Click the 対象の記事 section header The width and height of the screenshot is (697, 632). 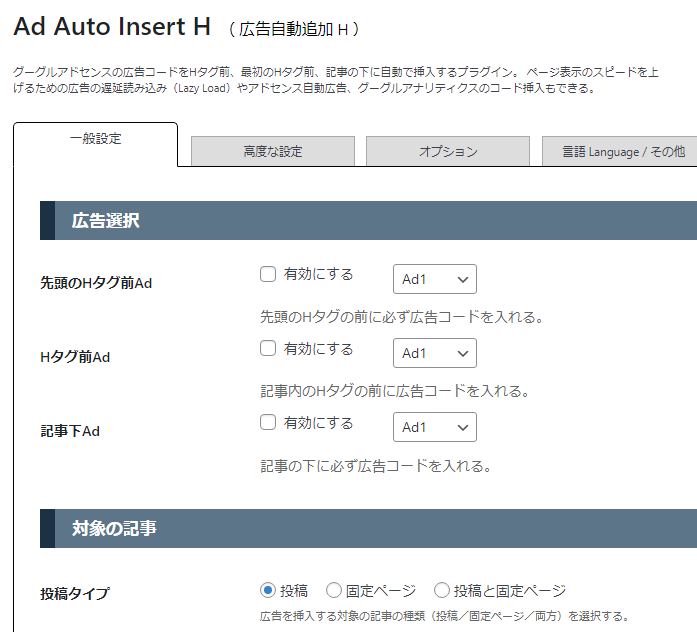point(369,528)
